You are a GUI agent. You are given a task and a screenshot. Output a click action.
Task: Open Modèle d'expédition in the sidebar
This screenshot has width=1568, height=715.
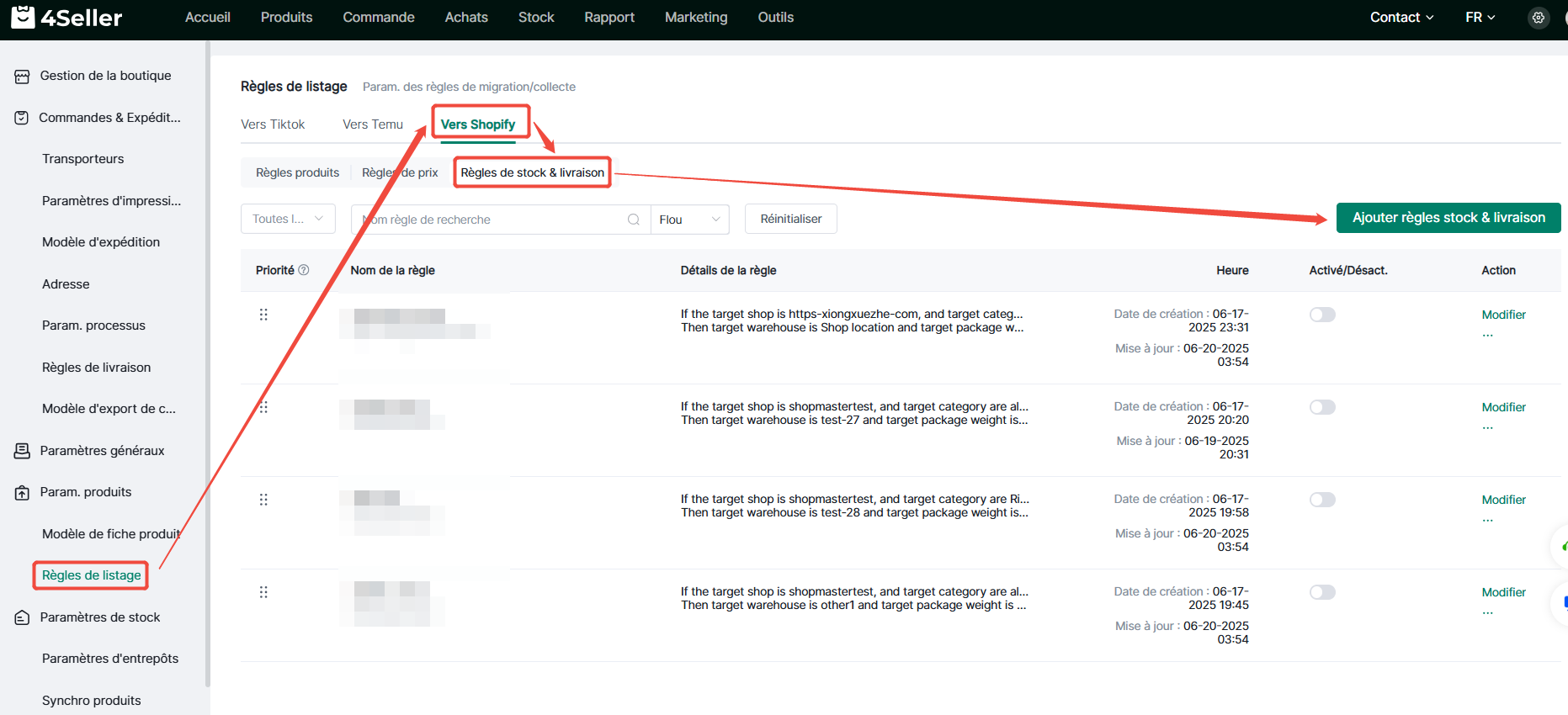(101, 242)
